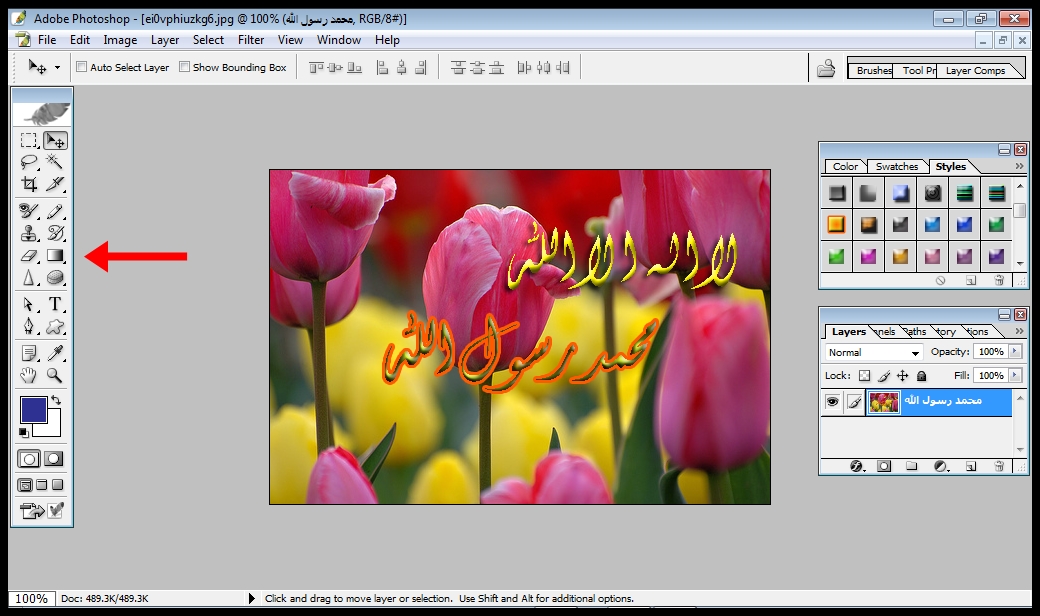Viewport: 1040px width, 616px height.
Task: Delete layer using Layers panel trash icon
Action: tap(998, 466)
